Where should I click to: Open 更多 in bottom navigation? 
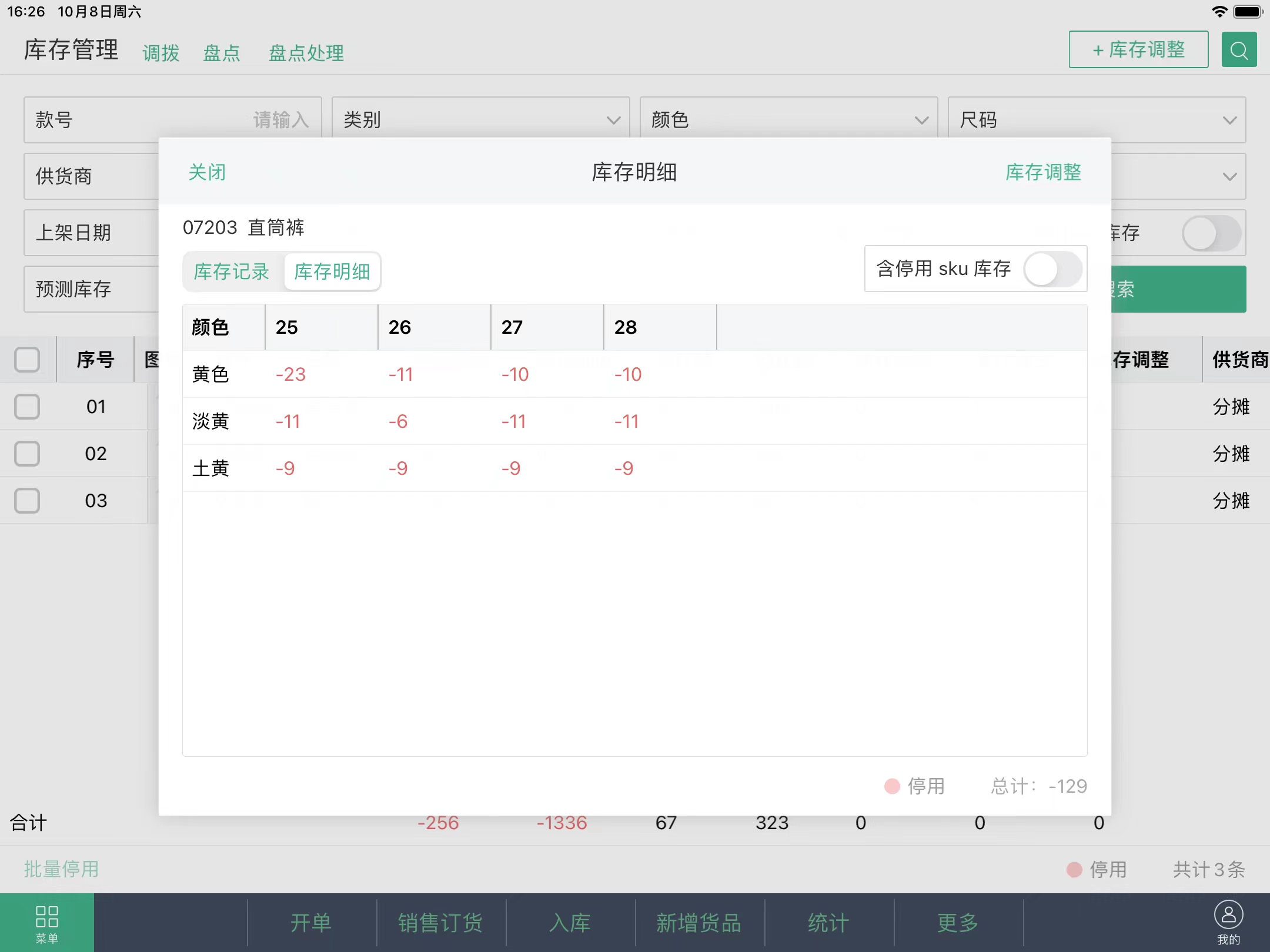958,923
